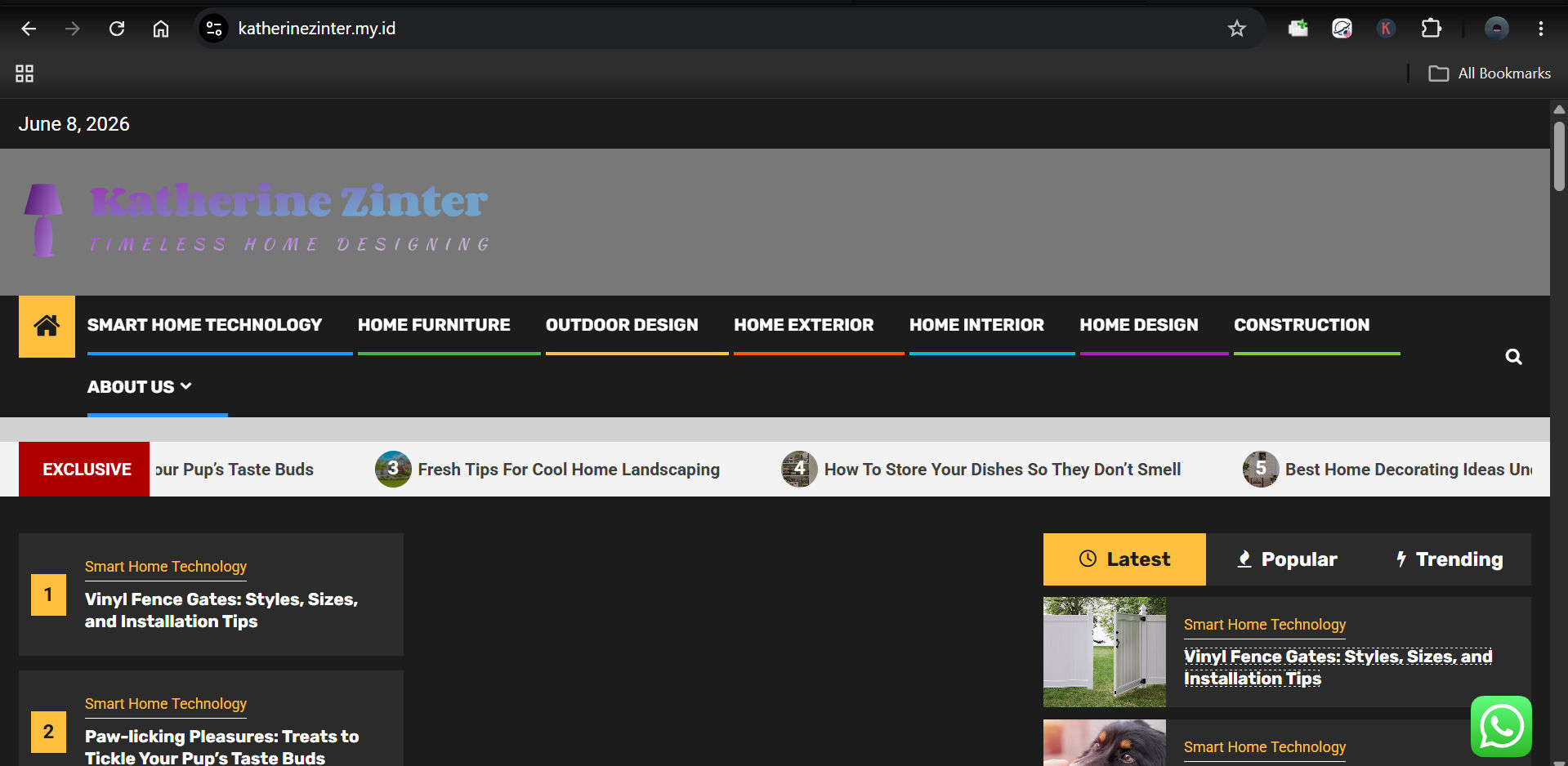The width and height of the screenshot is (1568, 766).
Task: Click the yellow home icon in navigation
Action: (47, 326)
